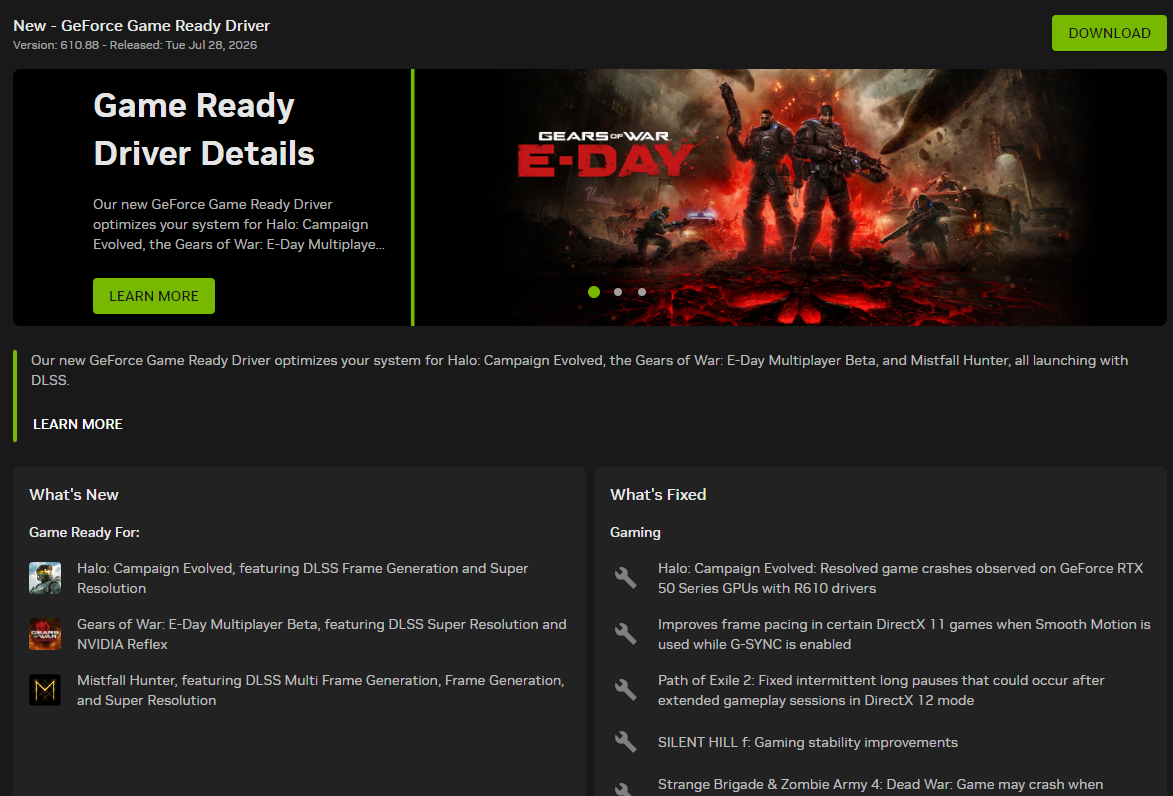The height and width of the screenshot is (796, 1173).
Task: Switch to second carousel slide dot
Action: click(x=618, y=292)
